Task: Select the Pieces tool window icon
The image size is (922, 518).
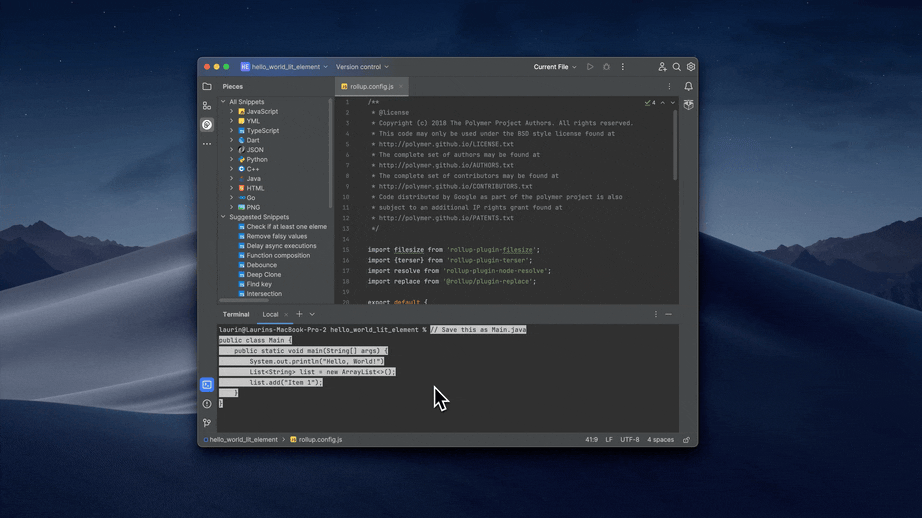Action: pyautogui.click(x=207, y=125)
